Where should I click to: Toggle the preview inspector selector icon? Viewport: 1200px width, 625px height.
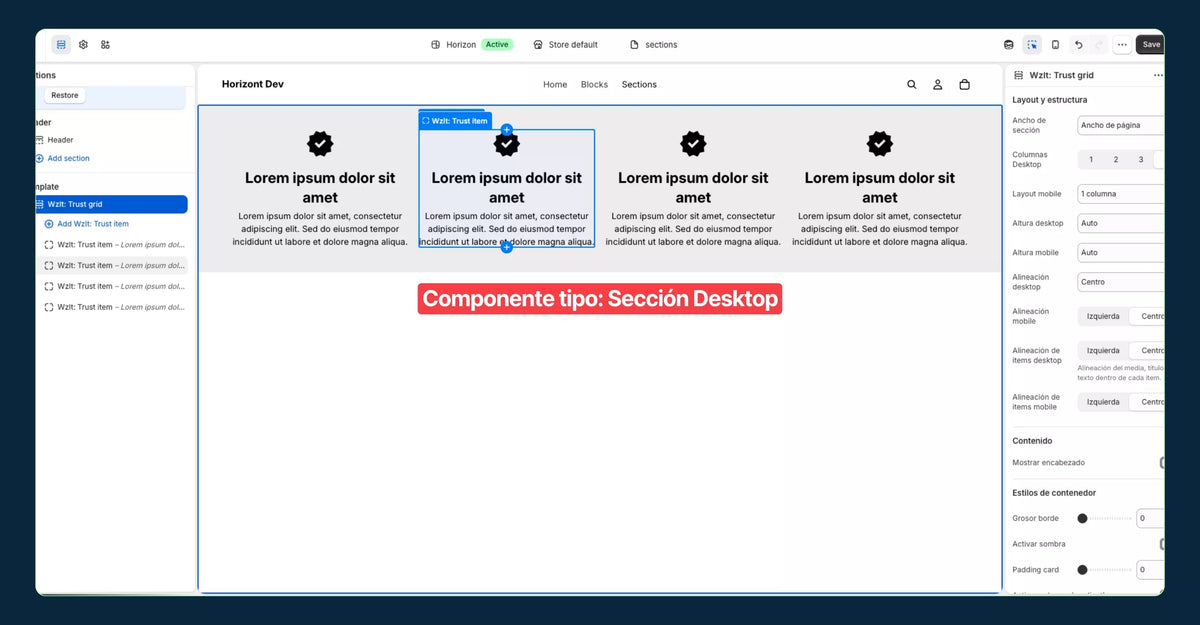pos(1032,45)
